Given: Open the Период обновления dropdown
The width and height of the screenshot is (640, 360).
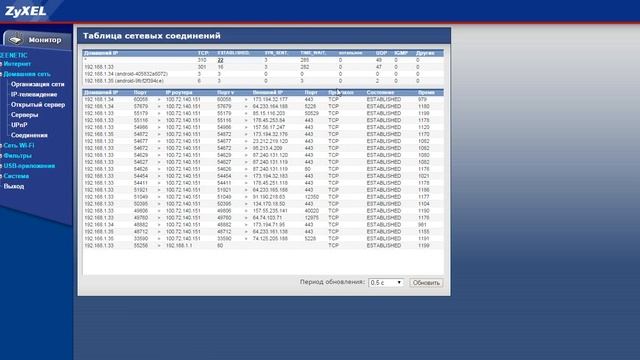Looking at the screenshot, I should click(x=386, y=282).
